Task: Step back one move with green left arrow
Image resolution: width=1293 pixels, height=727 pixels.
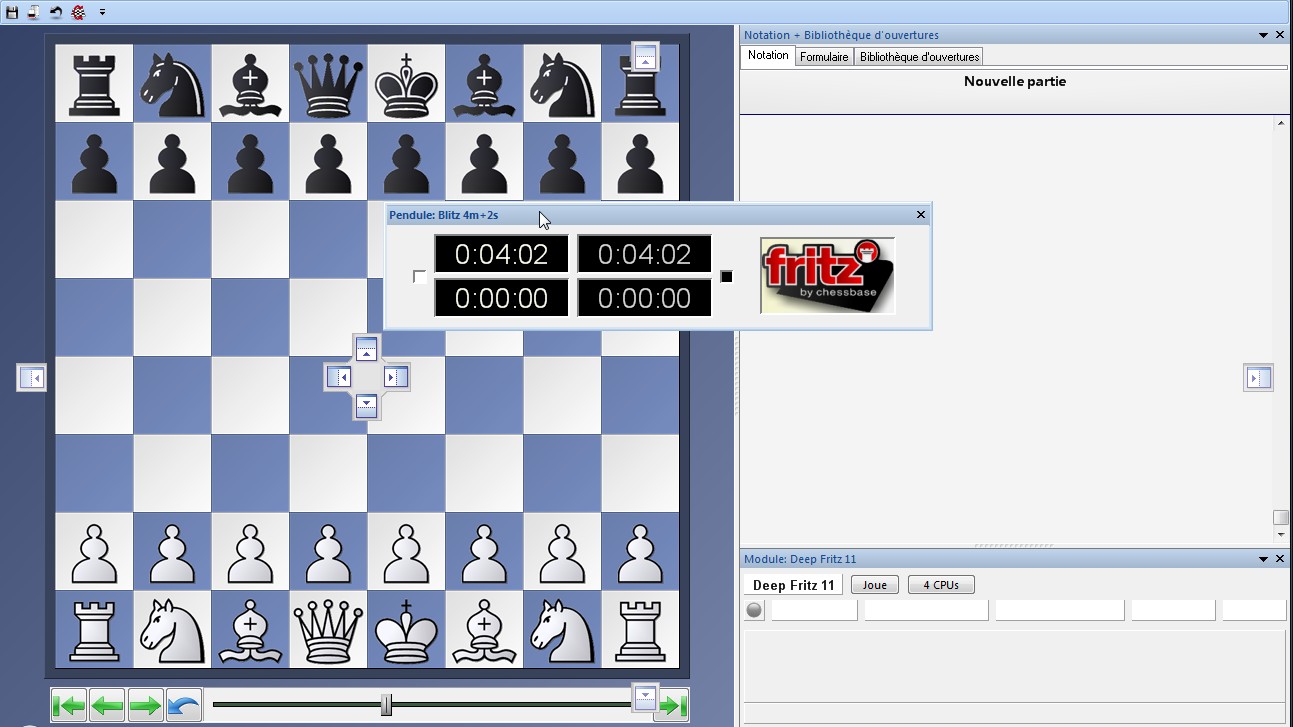Action: pyautogui.click(x=107, y=706)
